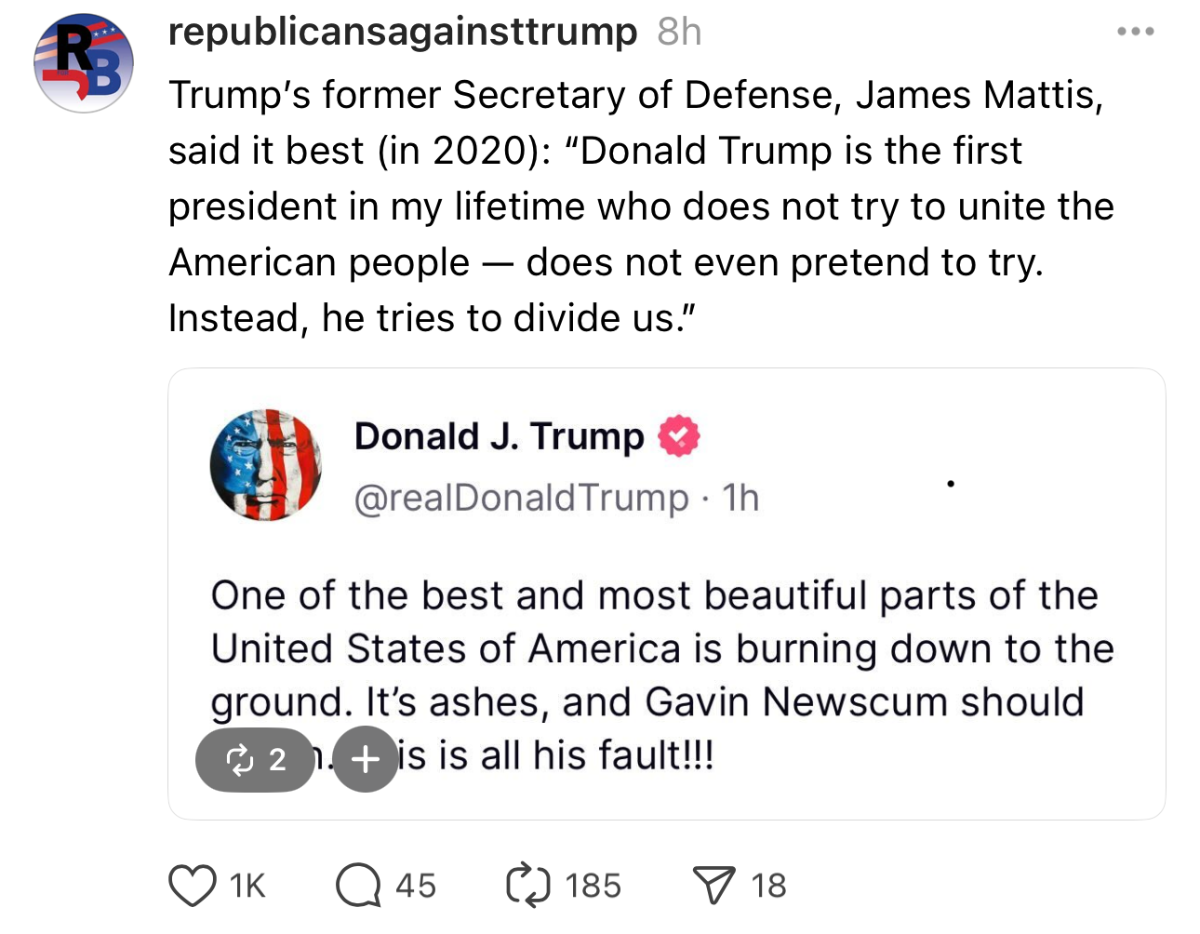Open quoted post text about burning down
This screenshot has height=934, width=1200.
pyautogui.click(x=660, y=650)
